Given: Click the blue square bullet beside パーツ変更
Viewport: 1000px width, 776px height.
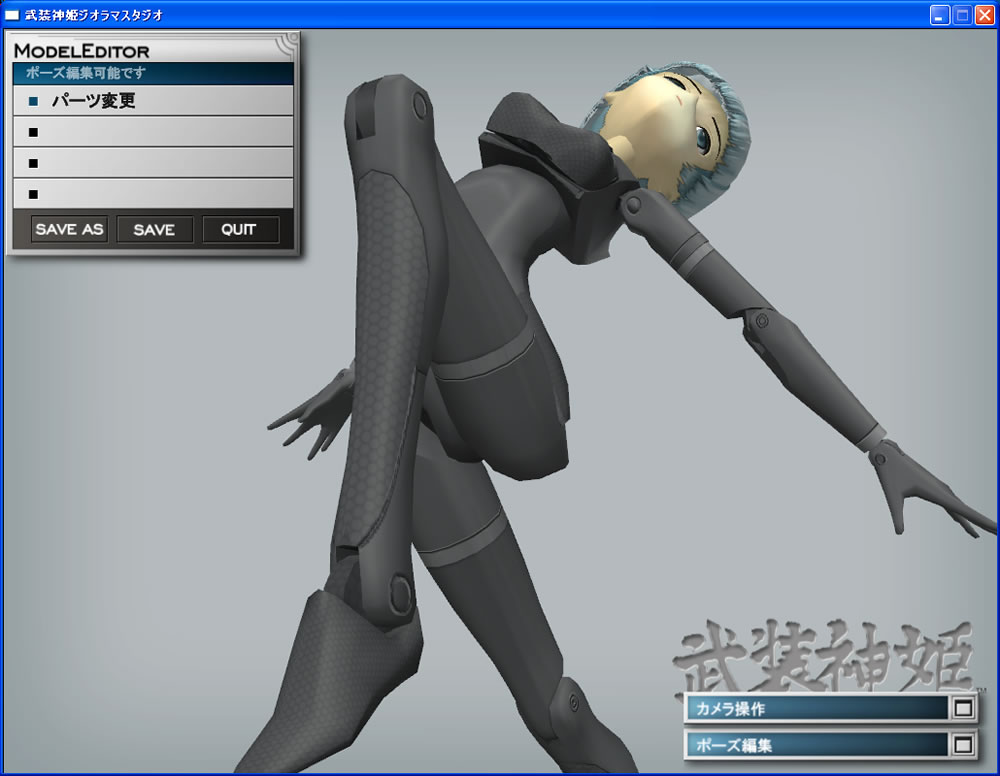Looking at the screenshot, I should pyautogui.click(x=33, y=101).
